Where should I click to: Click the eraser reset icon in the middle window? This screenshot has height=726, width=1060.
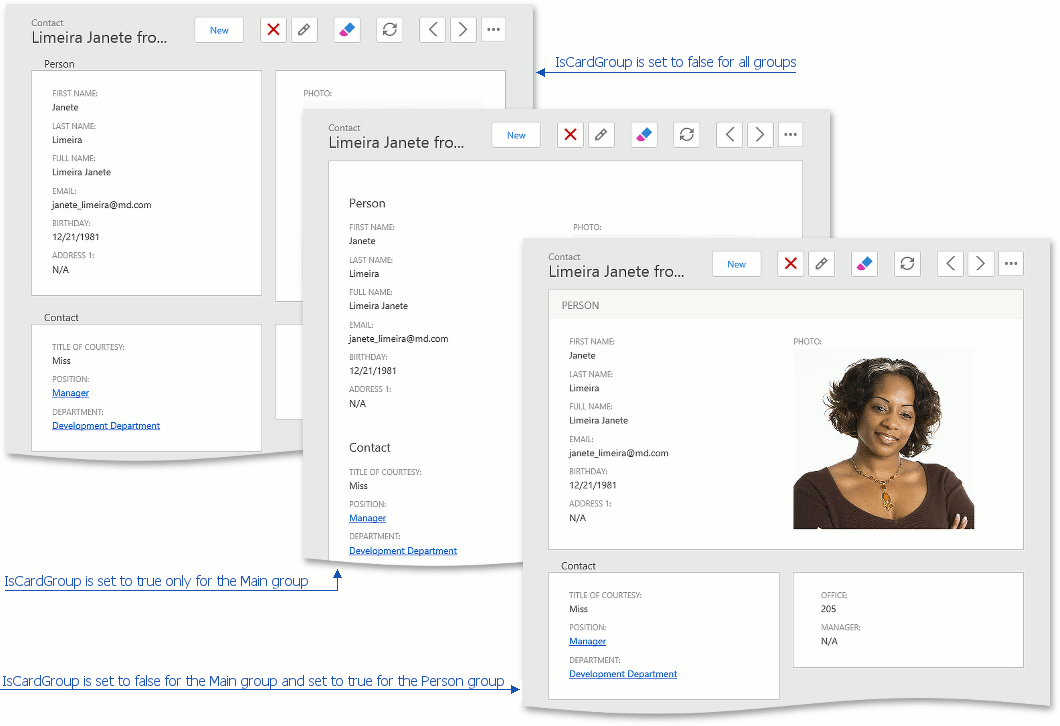pyautogui.click(x=644, y=135)
